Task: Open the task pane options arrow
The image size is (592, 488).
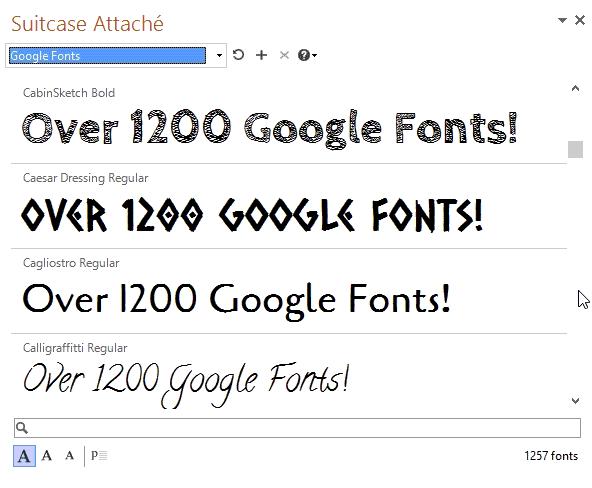Action: [562, 20]
